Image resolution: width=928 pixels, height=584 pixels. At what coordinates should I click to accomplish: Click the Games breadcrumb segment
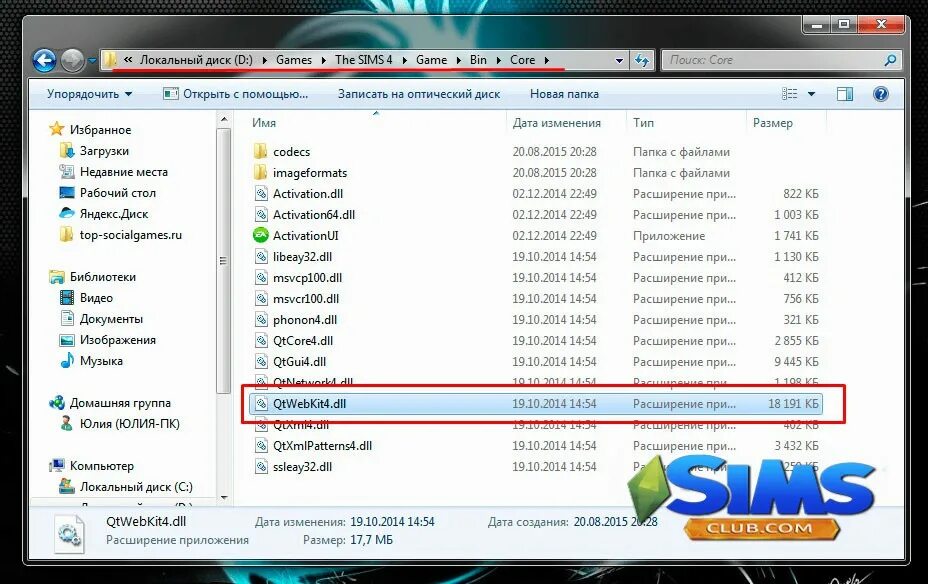pyautogui.click(x=294, y=60)
